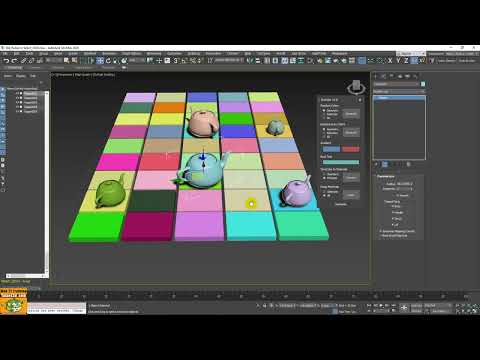Image resolution: width=480 pixels, height=360 pixels.
Task: Open the Edit menu in menu bar
Action: (x=16, y=53)
